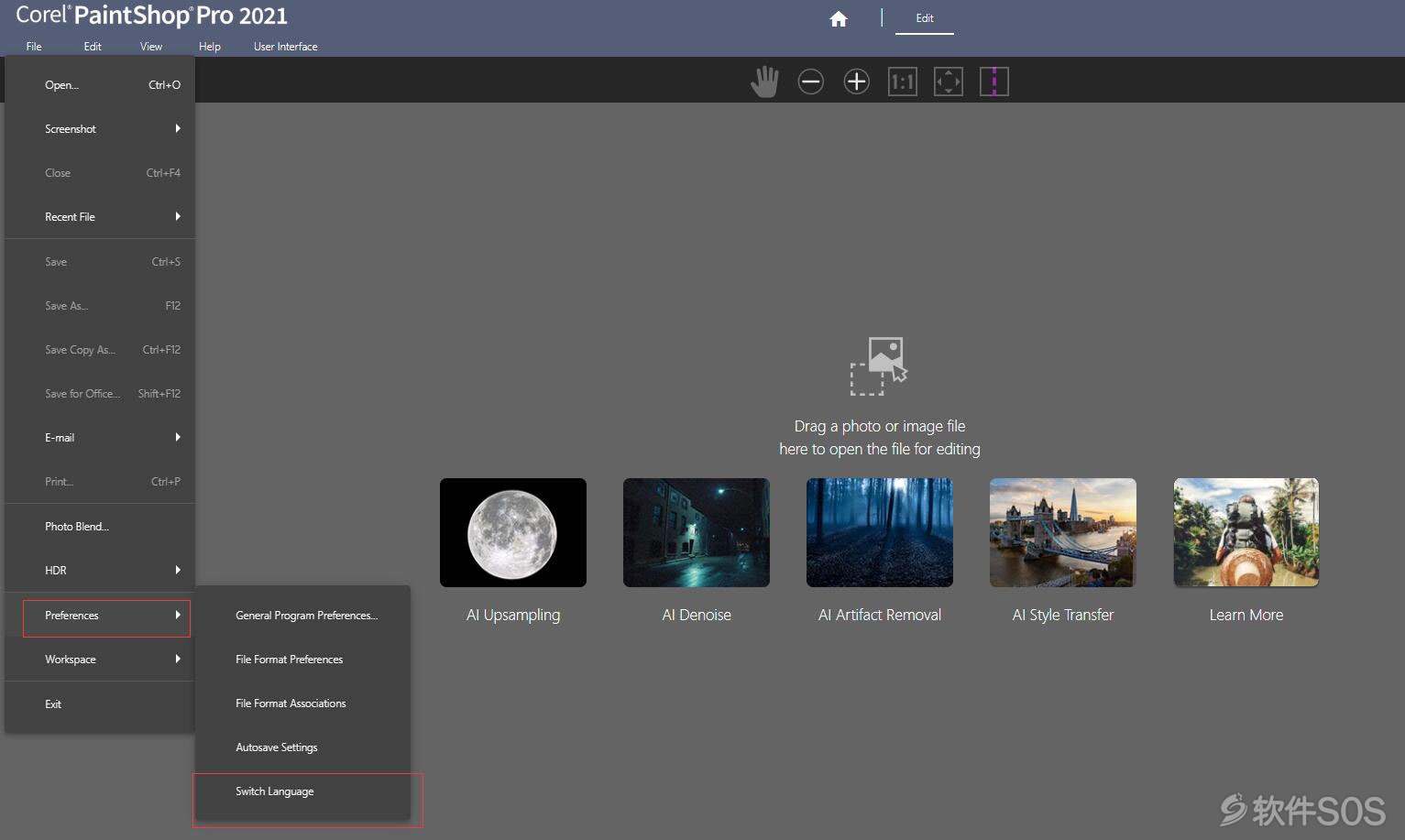Click the drag photo drop zone icon
The height and width of the screenshot is (840, 1405).
pos(879,366)
